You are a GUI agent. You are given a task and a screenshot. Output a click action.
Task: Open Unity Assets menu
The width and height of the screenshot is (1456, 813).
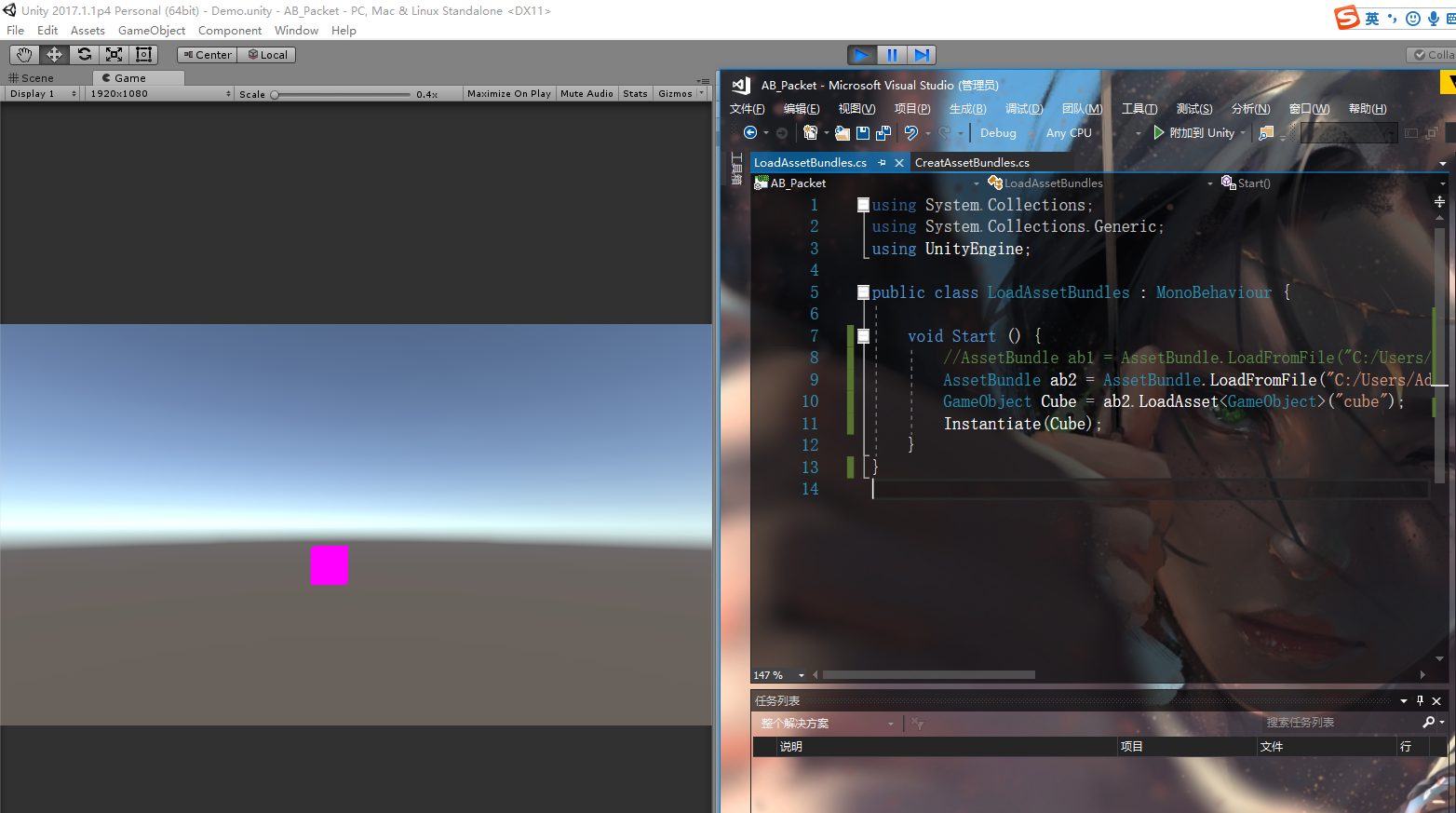tap(88, 31)
